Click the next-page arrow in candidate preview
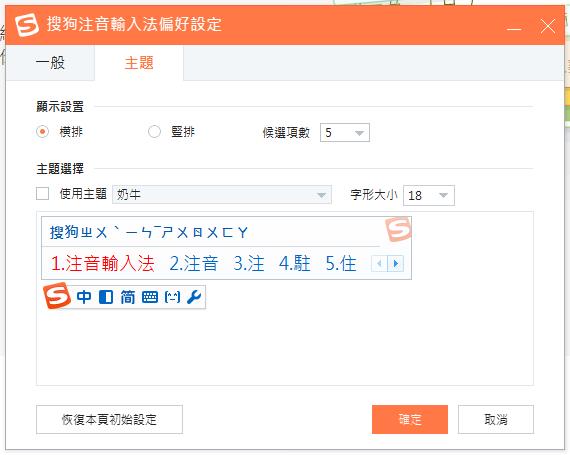 pos(396,263)
